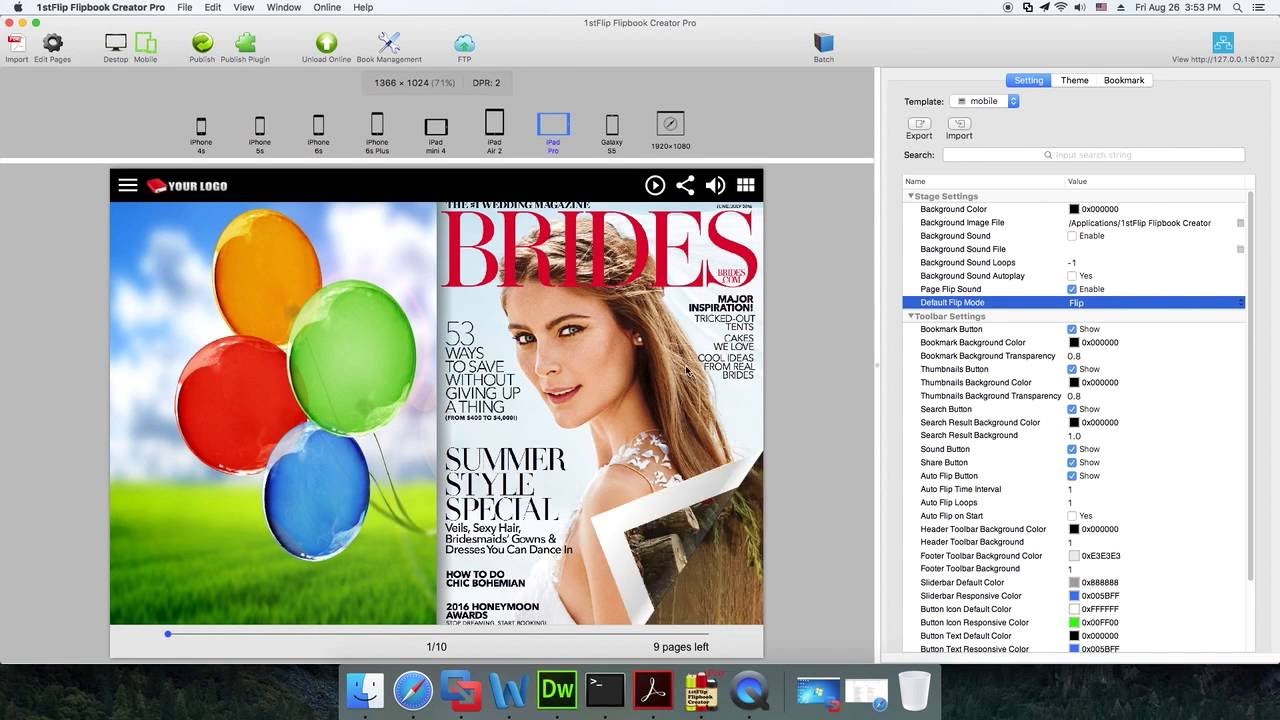The height and width of the screenshot is (720, 1280).
Task: Open the File menu
Action: 185,7
